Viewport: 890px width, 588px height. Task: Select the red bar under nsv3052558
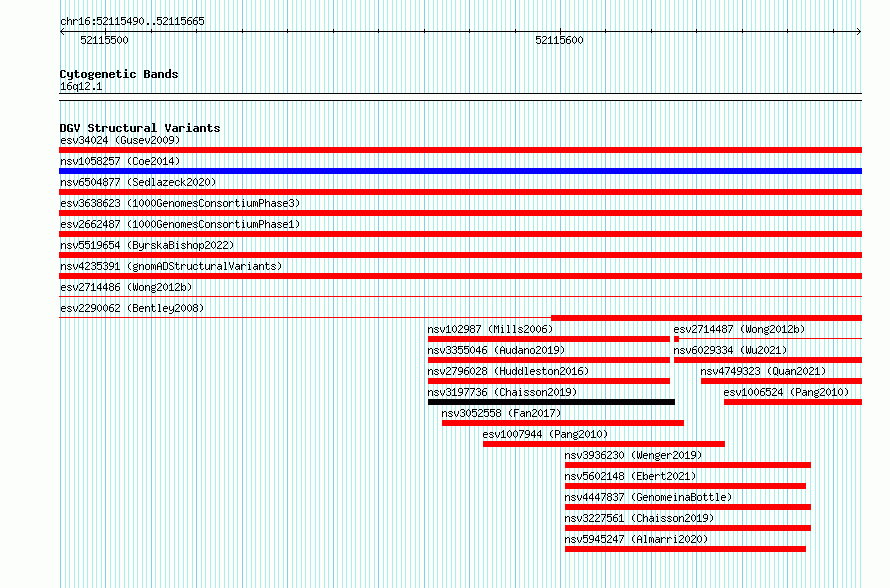[563, 423]
